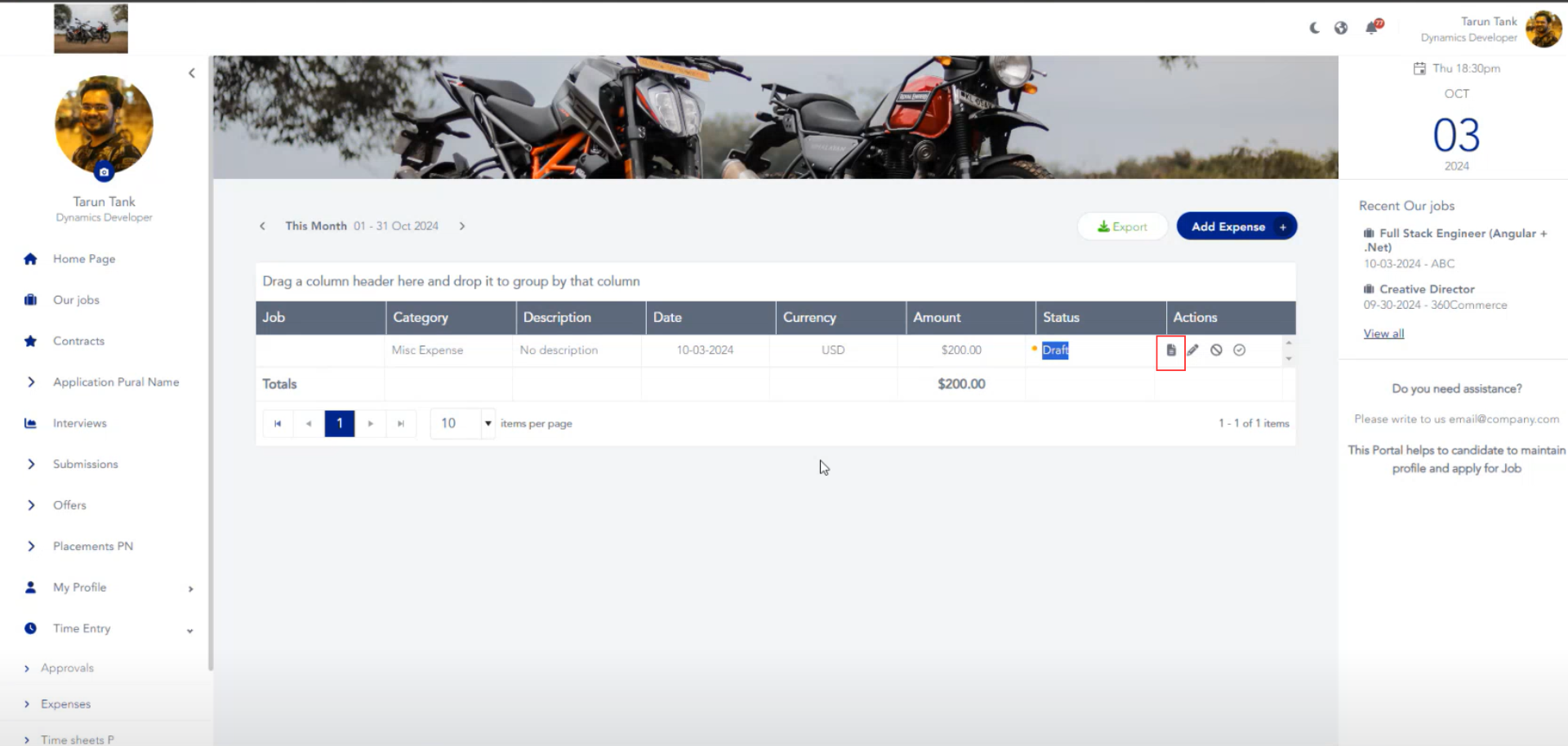Expand the My Profile submenu arrow
The height and width of the screenshot is (746, 1568).
click(190, 589)
